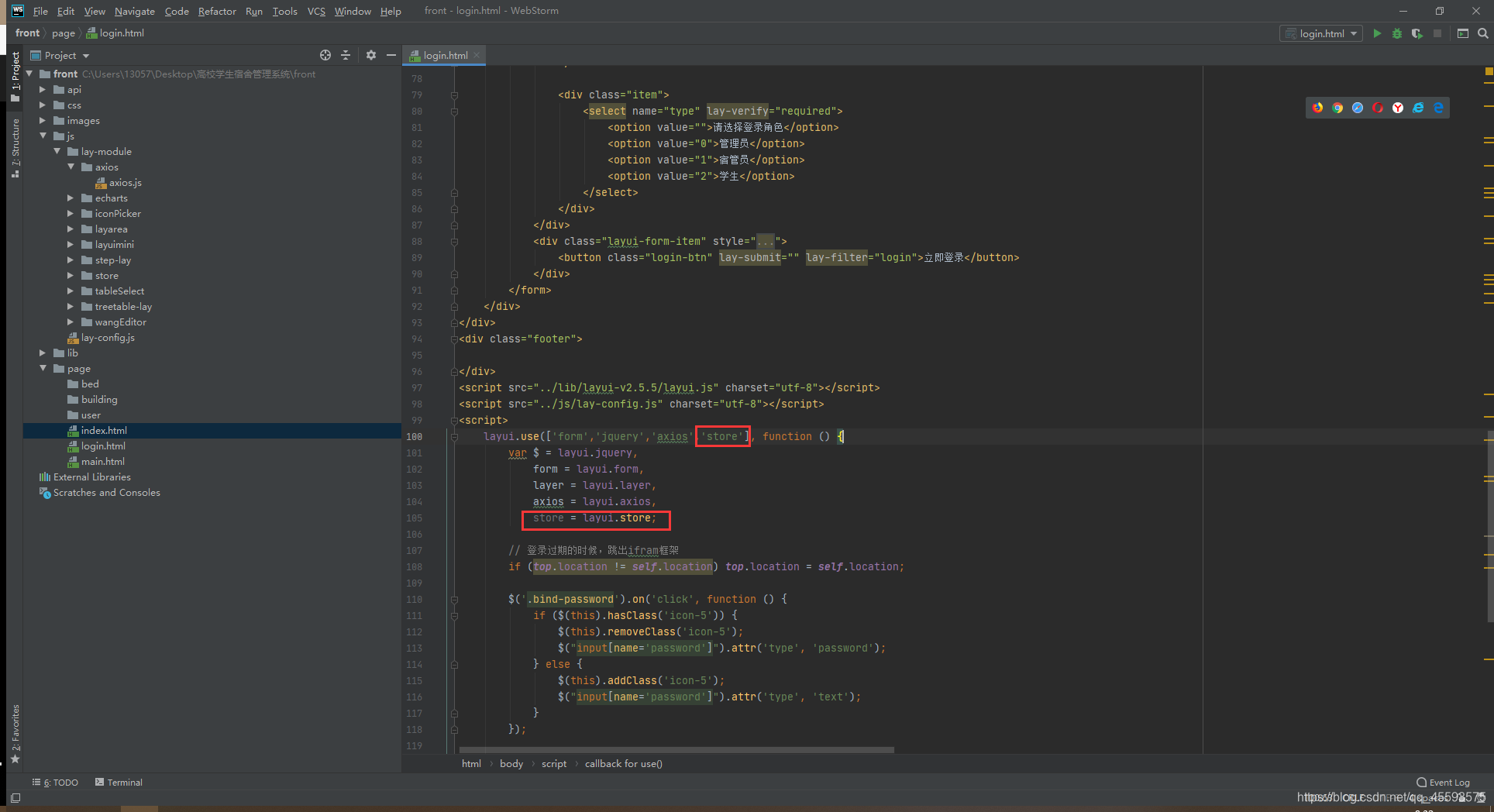This screenshot has width=1494, height=812.
Task: Collapse the page folder
Action: (43, 368)
